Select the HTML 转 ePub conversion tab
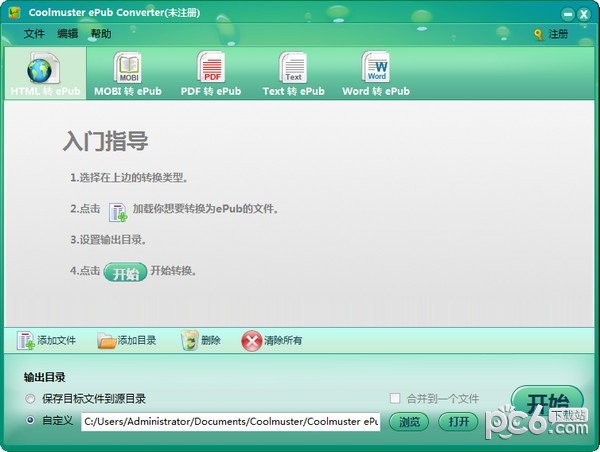 point(45,73)
